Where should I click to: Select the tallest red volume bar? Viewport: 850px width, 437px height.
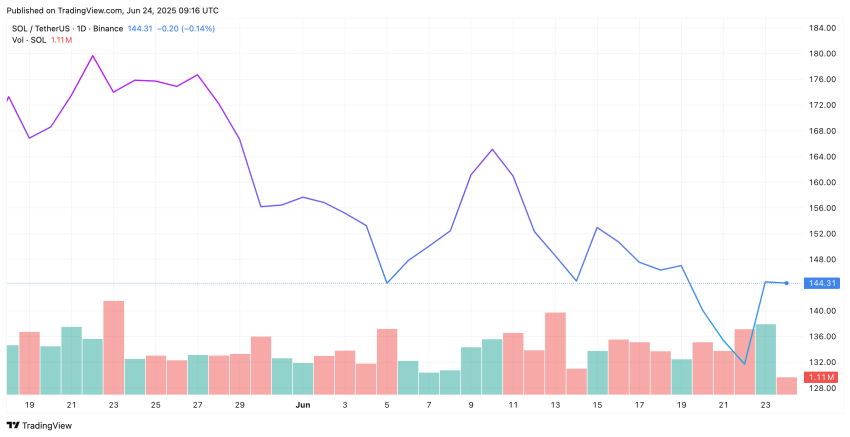[x=113, y=347]
